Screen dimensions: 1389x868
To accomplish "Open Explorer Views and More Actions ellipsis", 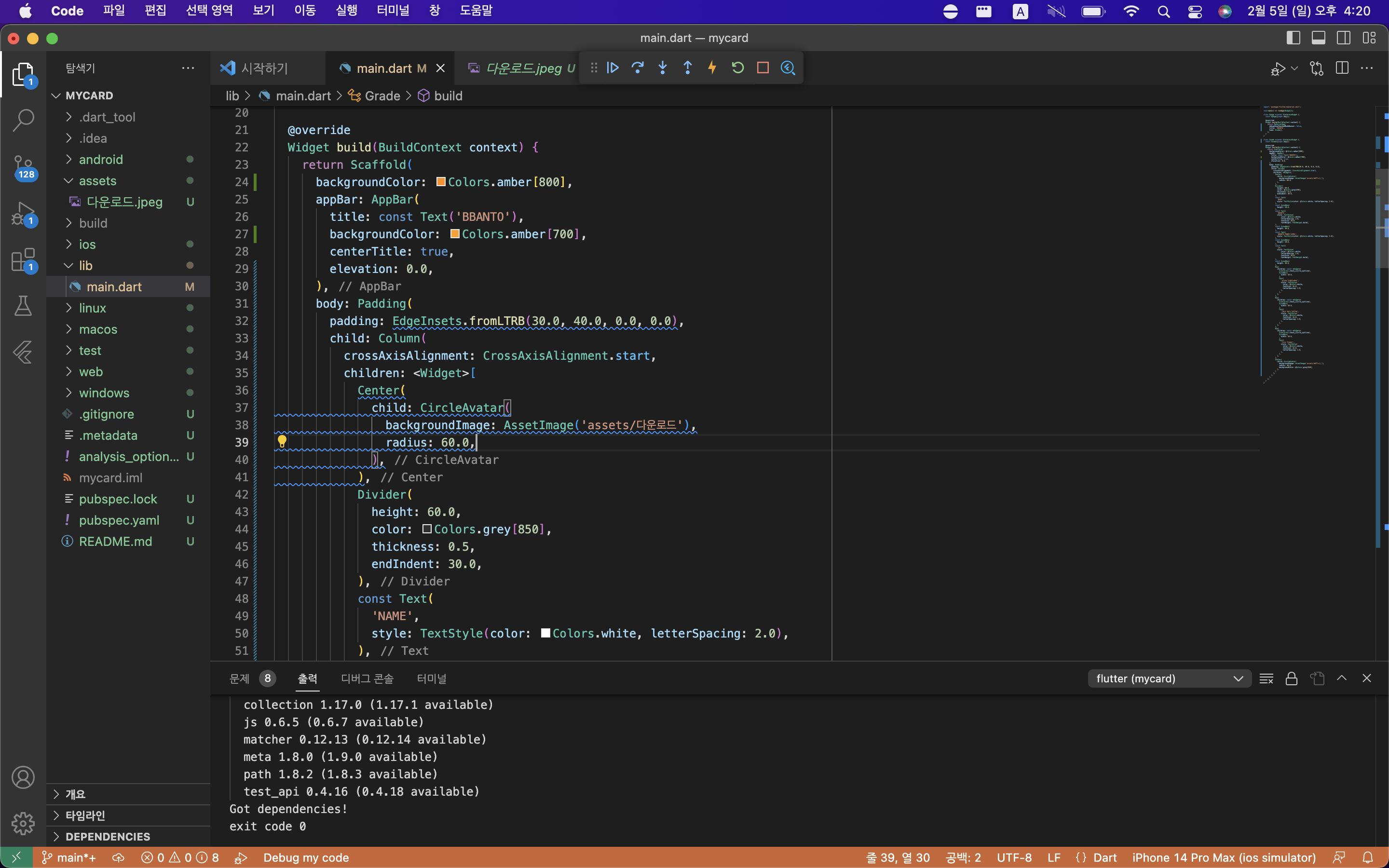I will tap(188, 68).
